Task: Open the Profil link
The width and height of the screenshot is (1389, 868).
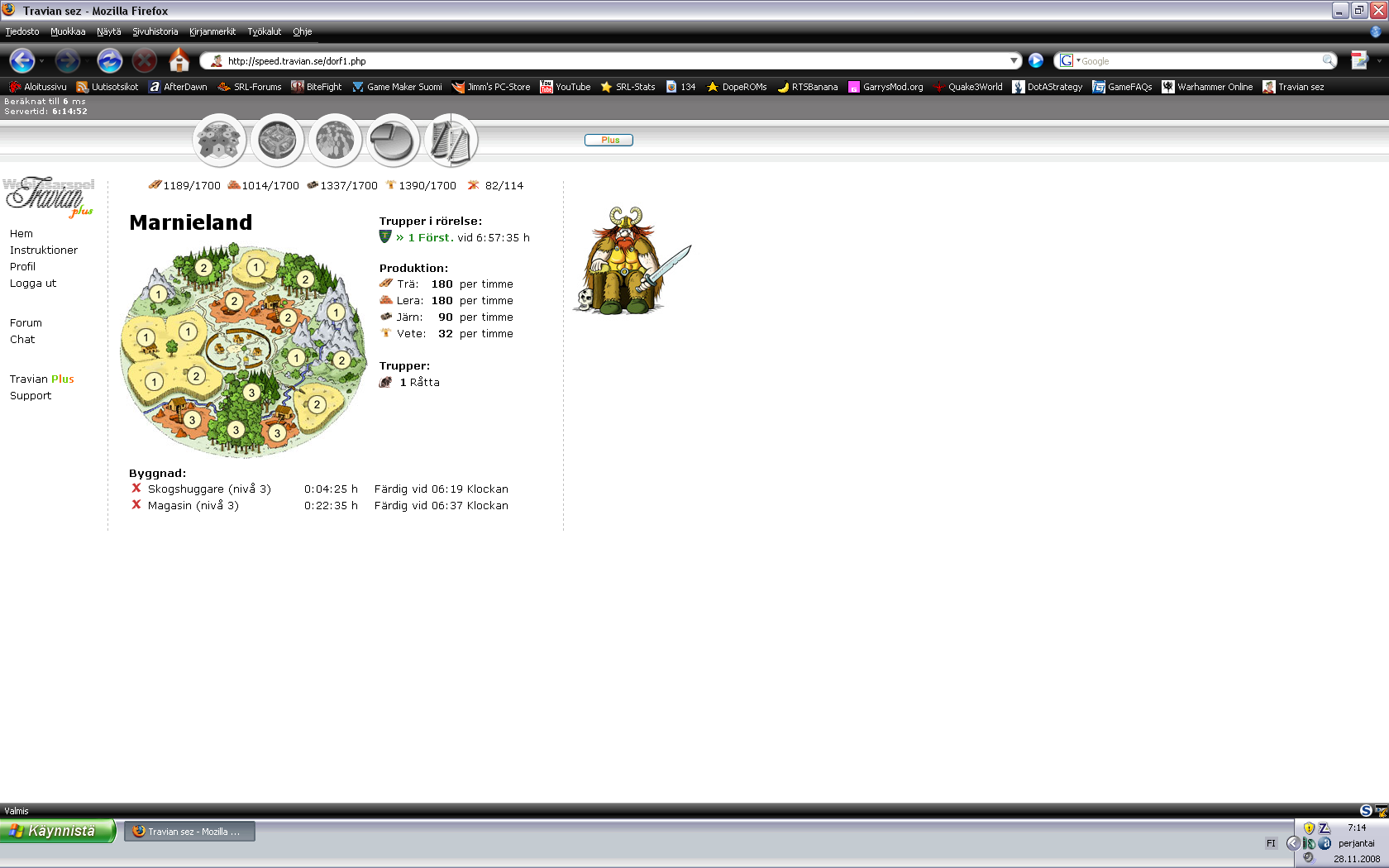Action: coord(22,267)
